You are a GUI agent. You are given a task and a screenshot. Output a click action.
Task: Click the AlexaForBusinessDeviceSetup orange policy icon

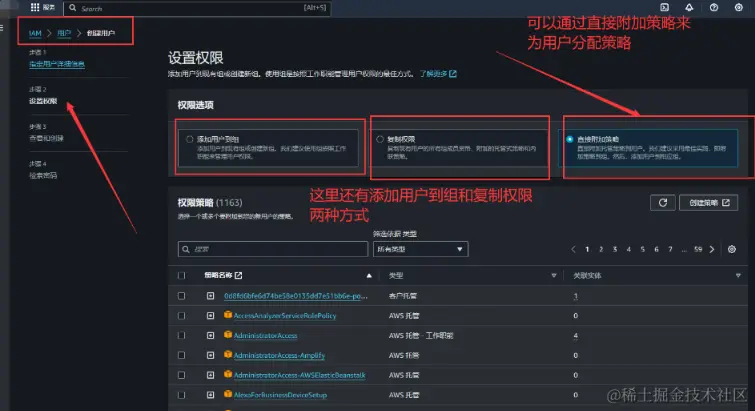point(228,394)
